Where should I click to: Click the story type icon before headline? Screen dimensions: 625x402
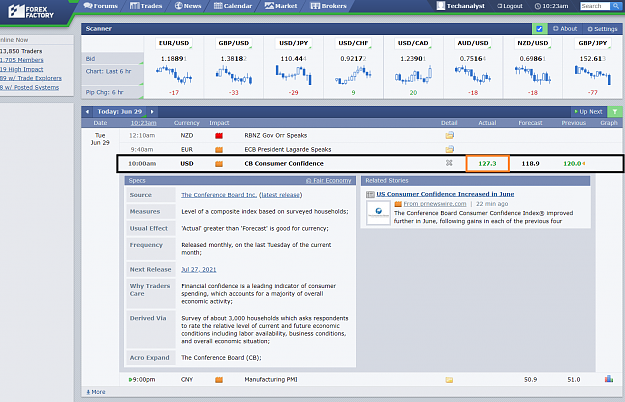point(370,194)
